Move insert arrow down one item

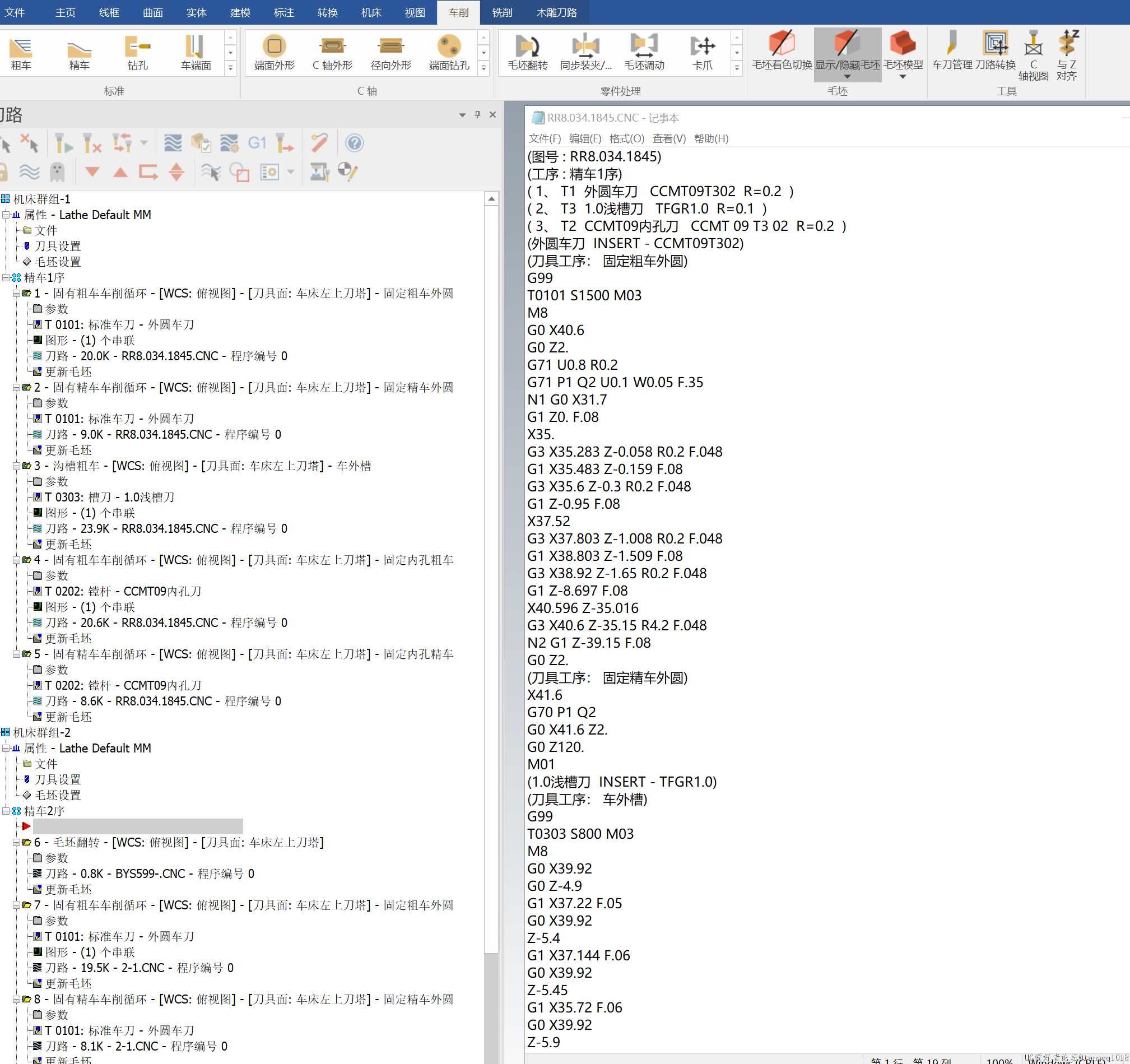point(92,171)
